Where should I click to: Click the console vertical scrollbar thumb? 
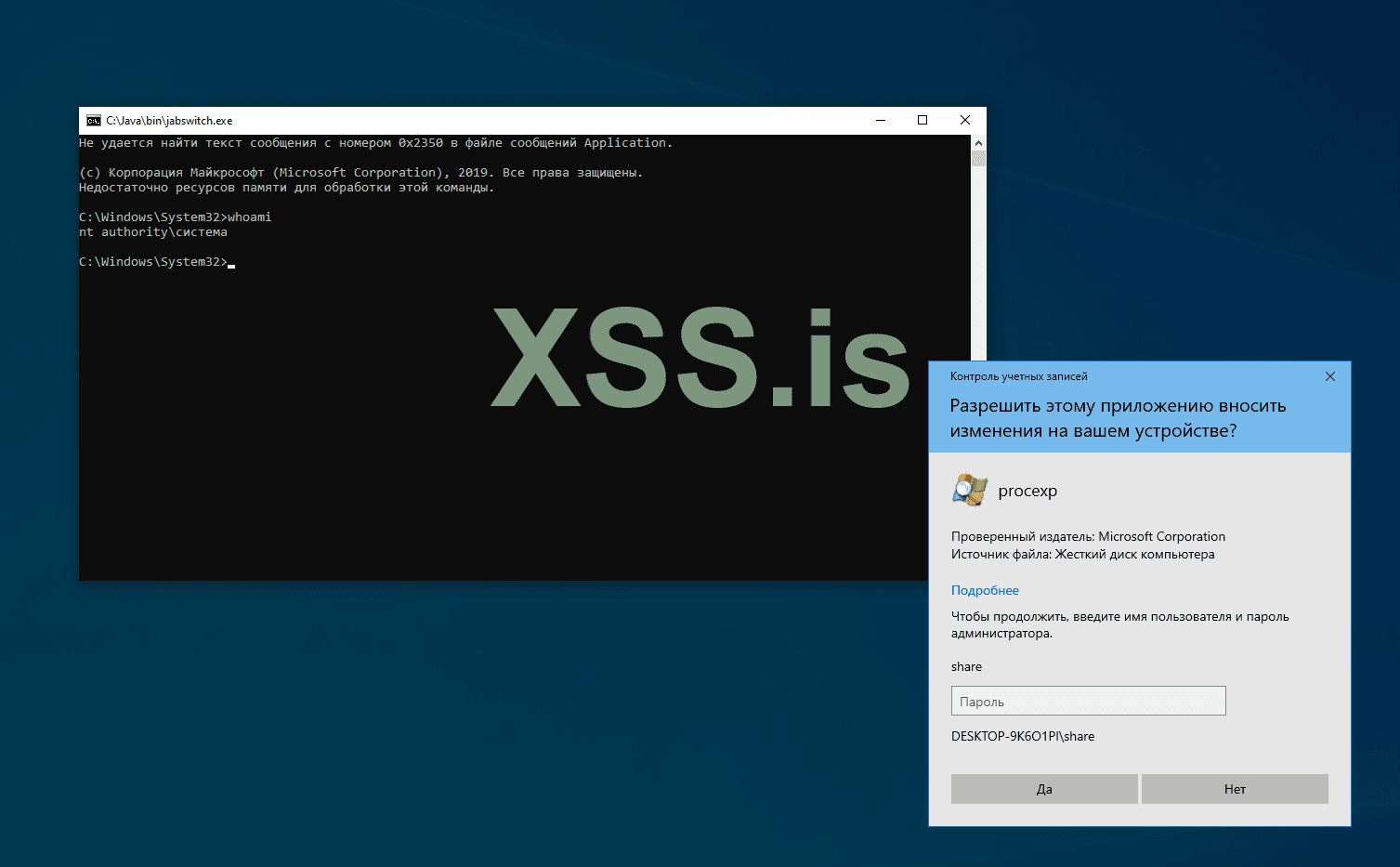[x=978, y=158]
